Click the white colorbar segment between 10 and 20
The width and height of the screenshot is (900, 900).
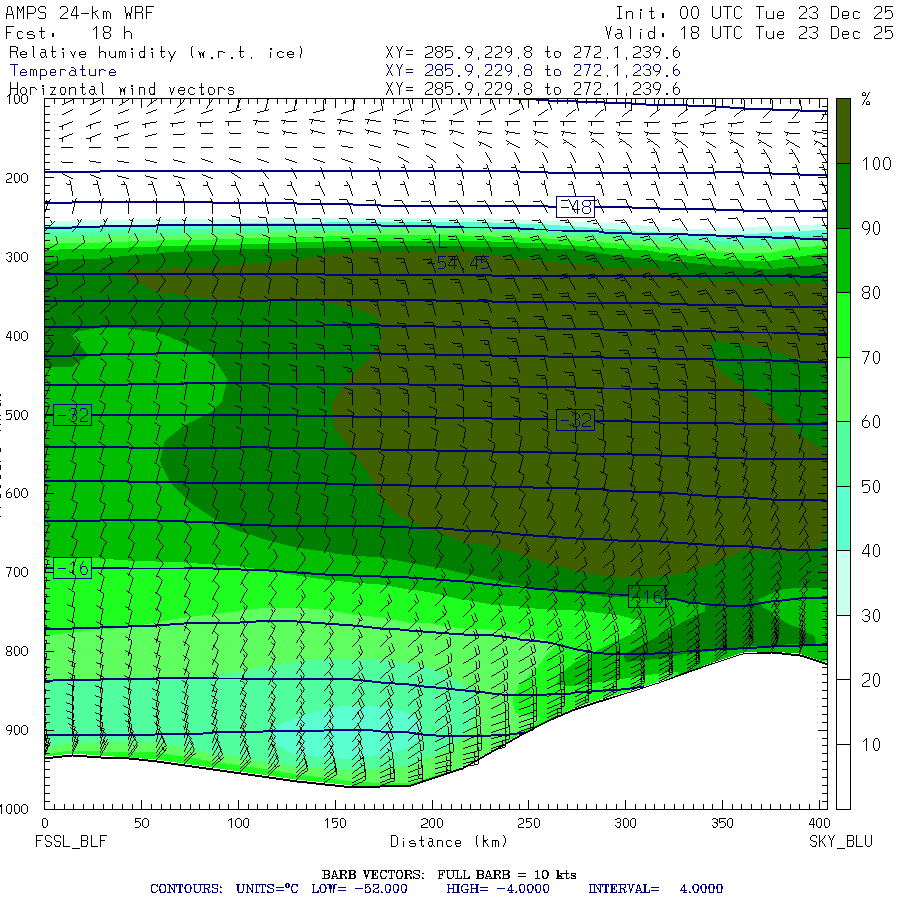click(843, 712)
